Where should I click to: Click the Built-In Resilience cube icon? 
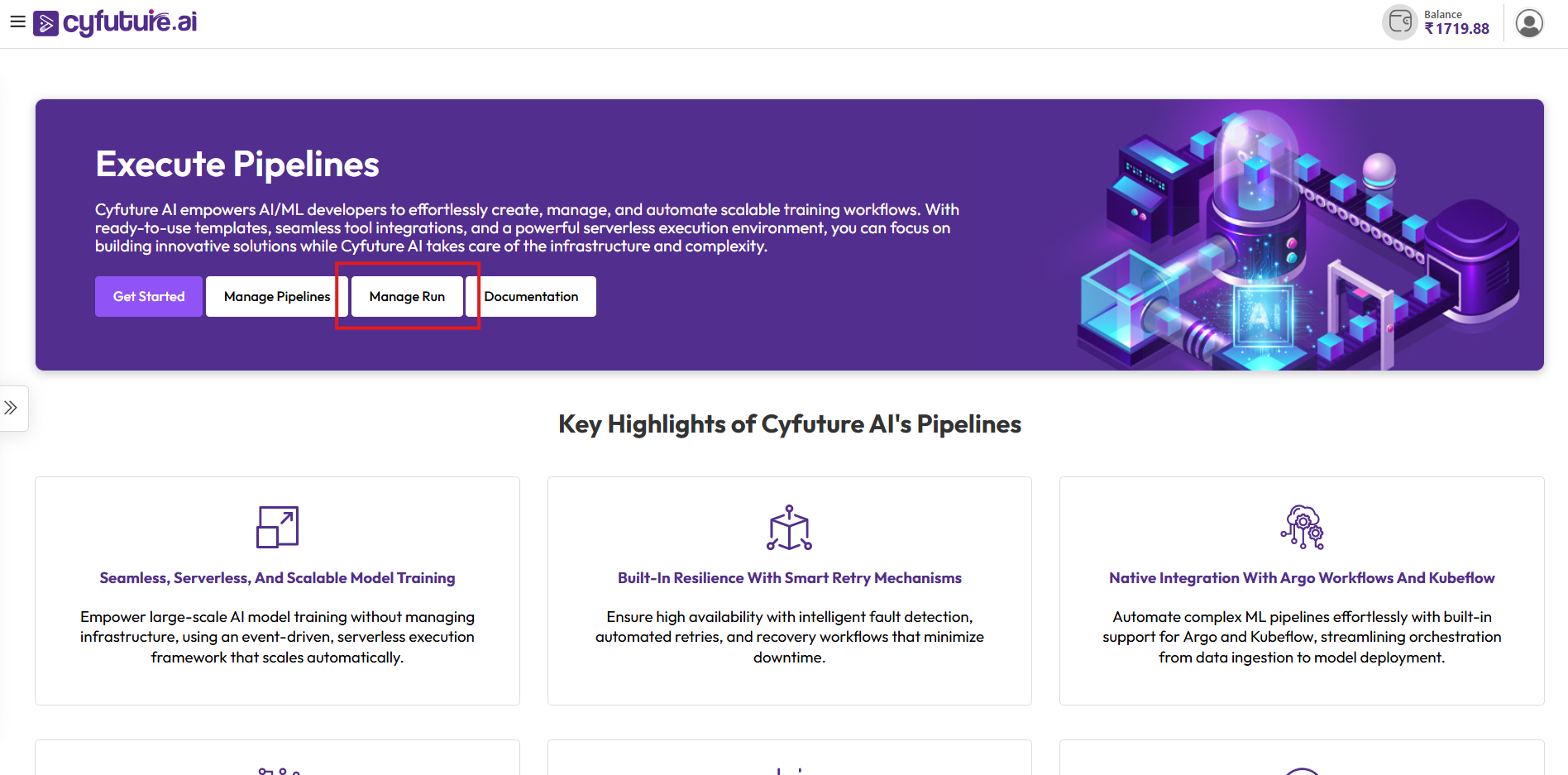pos(789,528)
